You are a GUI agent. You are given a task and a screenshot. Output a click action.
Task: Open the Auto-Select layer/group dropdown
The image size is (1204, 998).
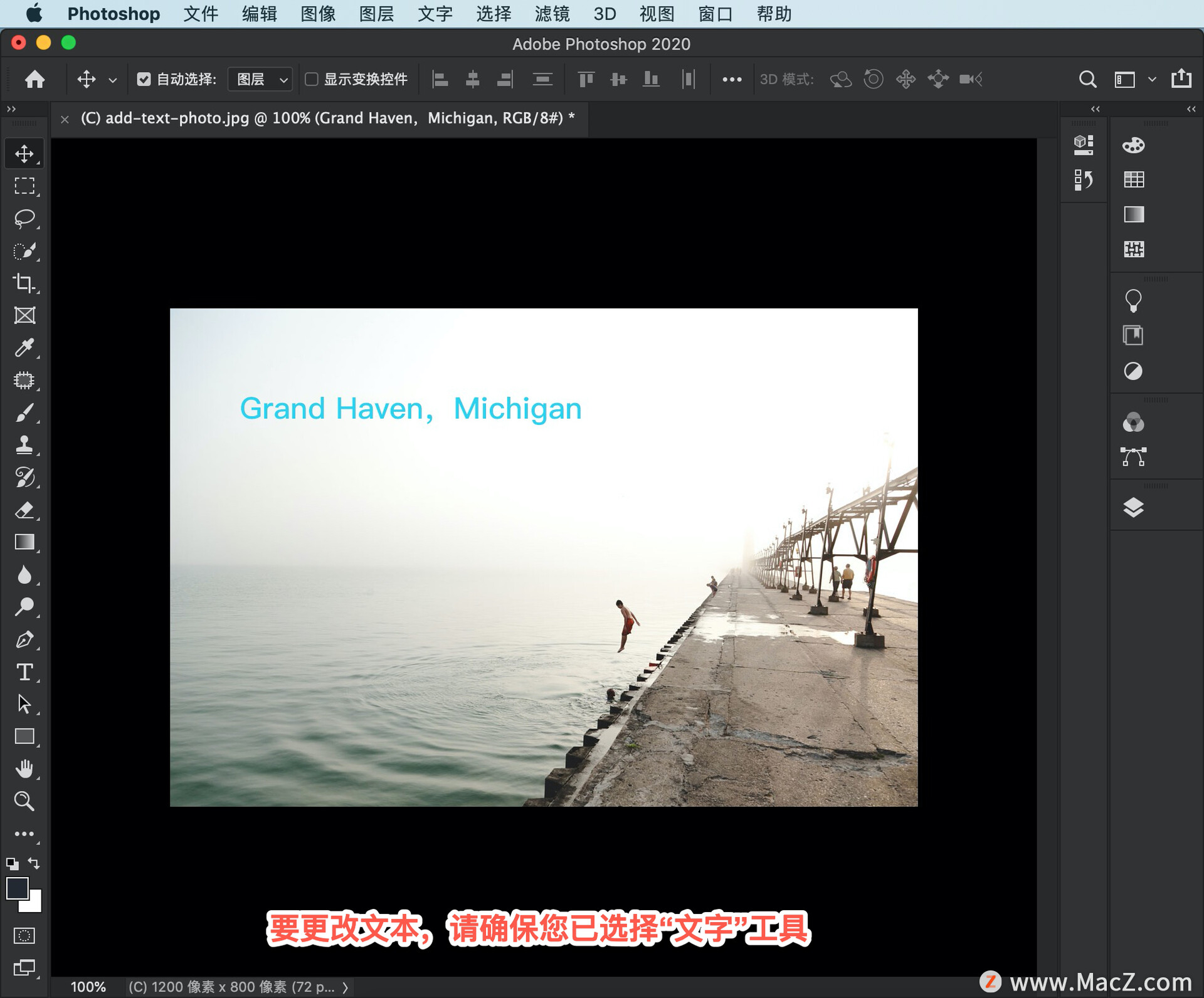260,79
